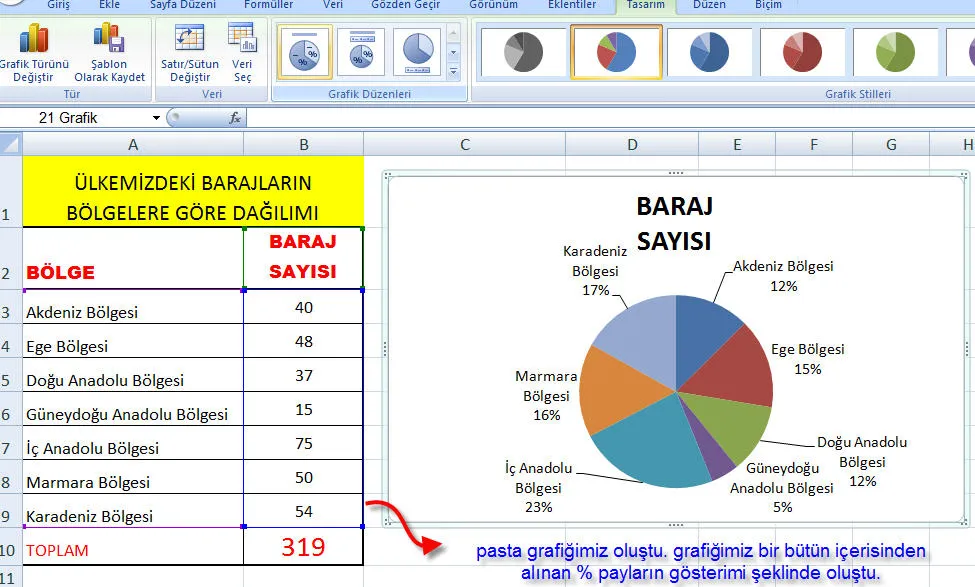Select the cell containing total 319
This screenshot has width=975, height=587.
tap(303, 547)
